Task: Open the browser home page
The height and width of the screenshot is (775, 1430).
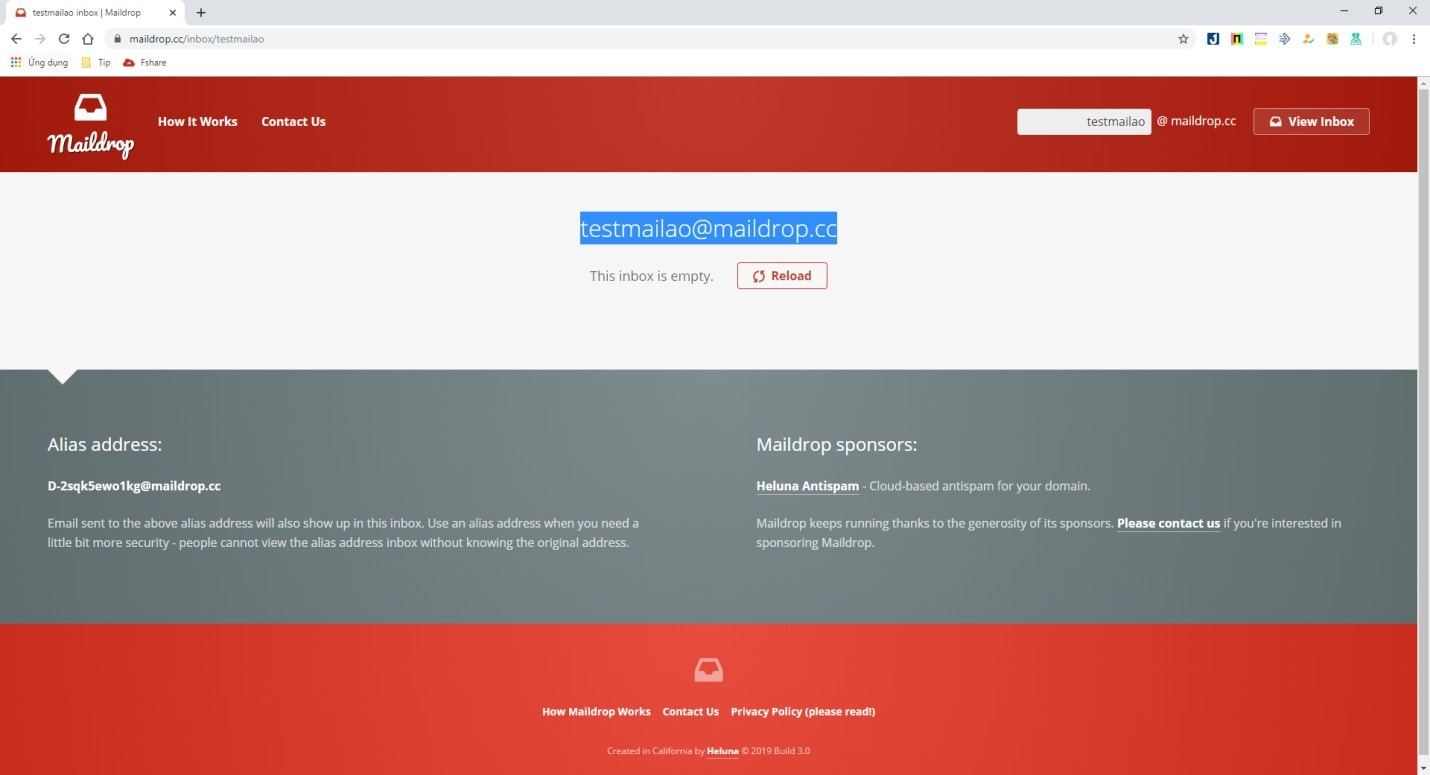Action: [88, 39]
